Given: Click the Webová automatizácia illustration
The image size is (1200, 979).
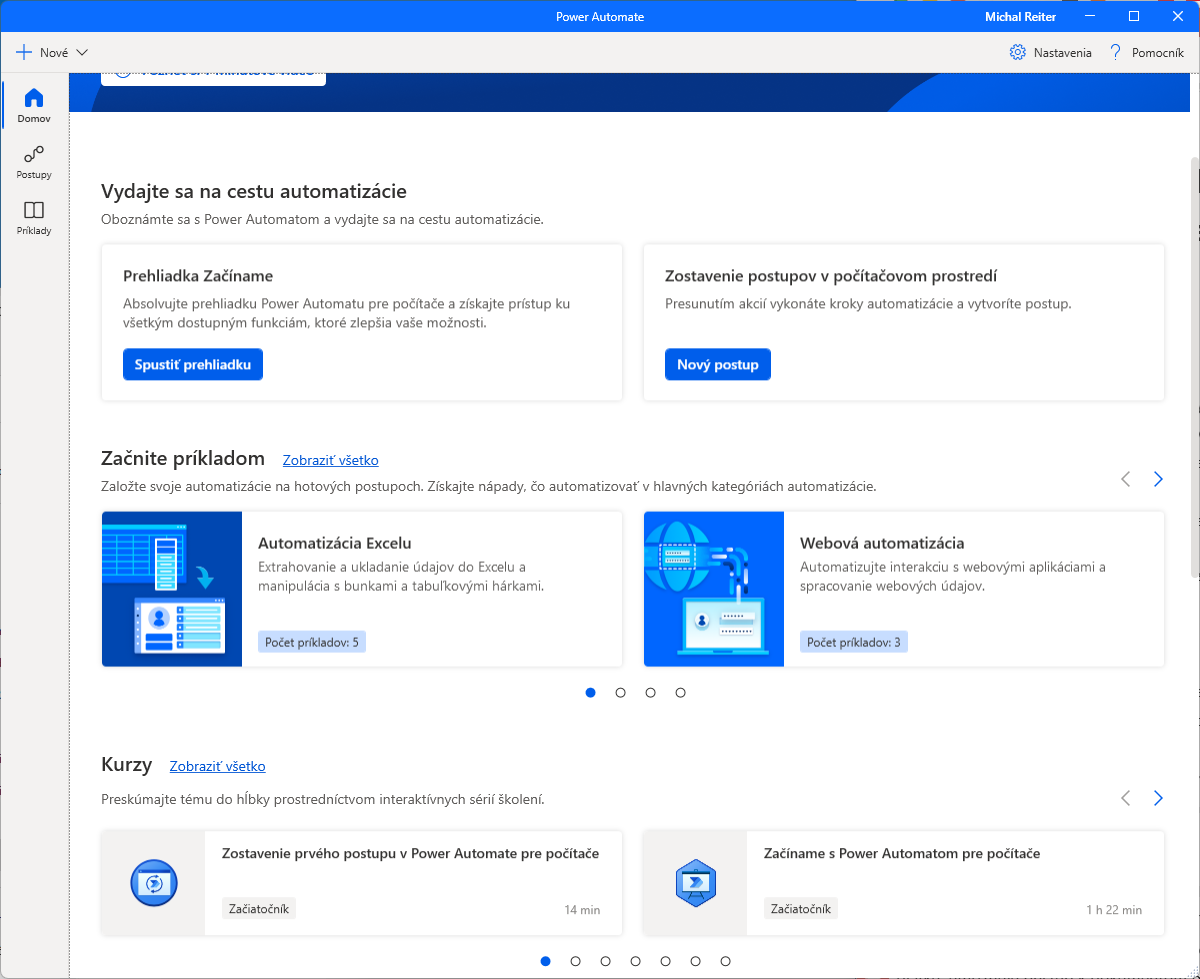Looking at the screenshot, I should click(x=714, y=589).
